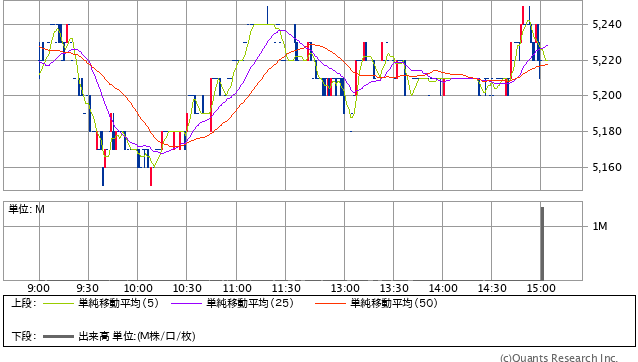Click the 10:30 time axis label
Screen dimensions: 638x362
pyautogui.click(x=187, y=288)
